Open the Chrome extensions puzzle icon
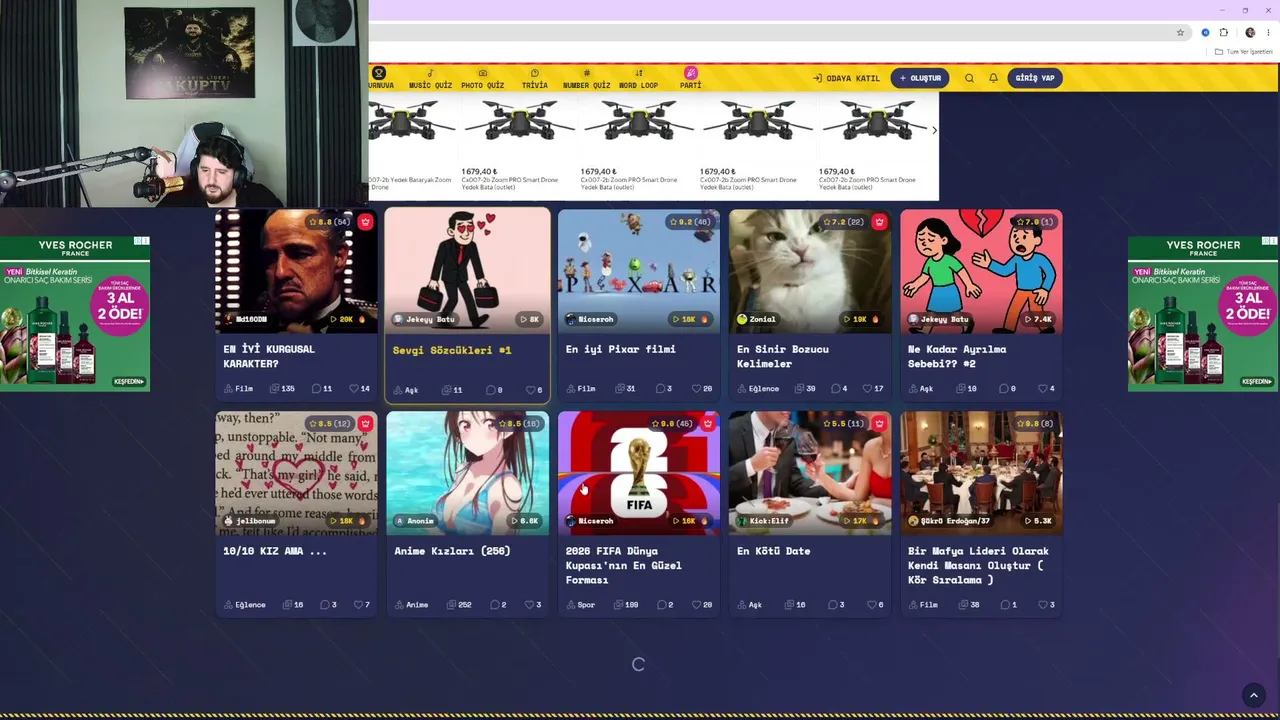Image resolution: width=1280 pixels, height=720 pixels. pos(1223,32)
